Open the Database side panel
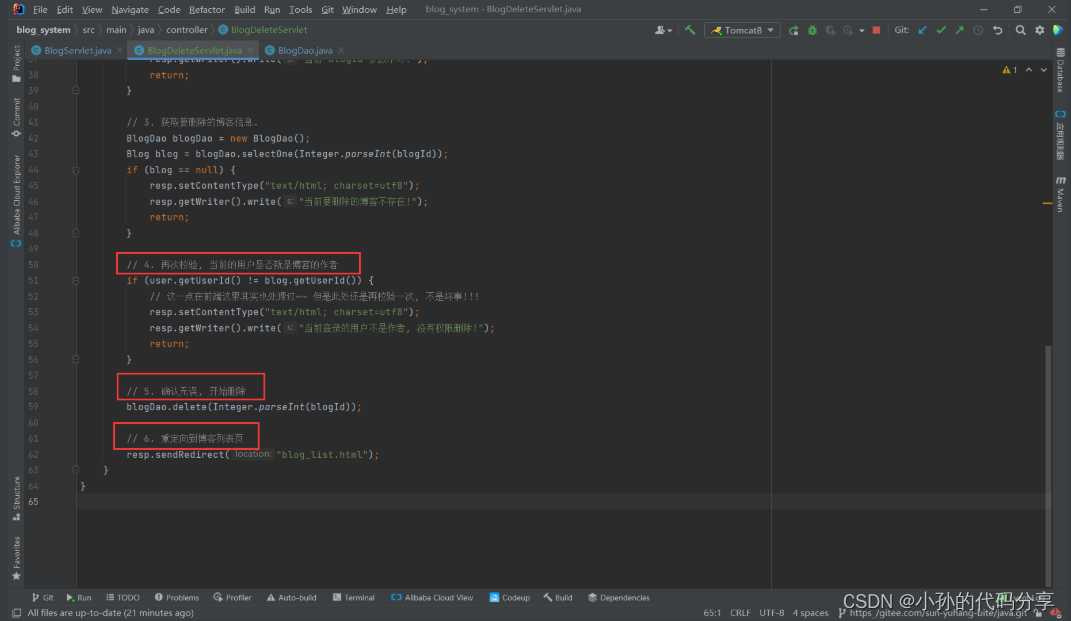 1060,70
